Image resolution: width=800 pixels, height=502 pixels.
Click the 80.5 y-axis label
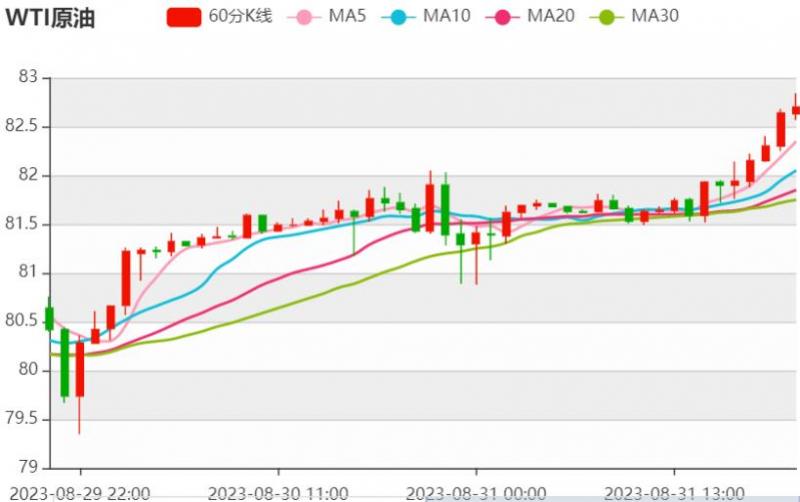click(x=22, y=320)
